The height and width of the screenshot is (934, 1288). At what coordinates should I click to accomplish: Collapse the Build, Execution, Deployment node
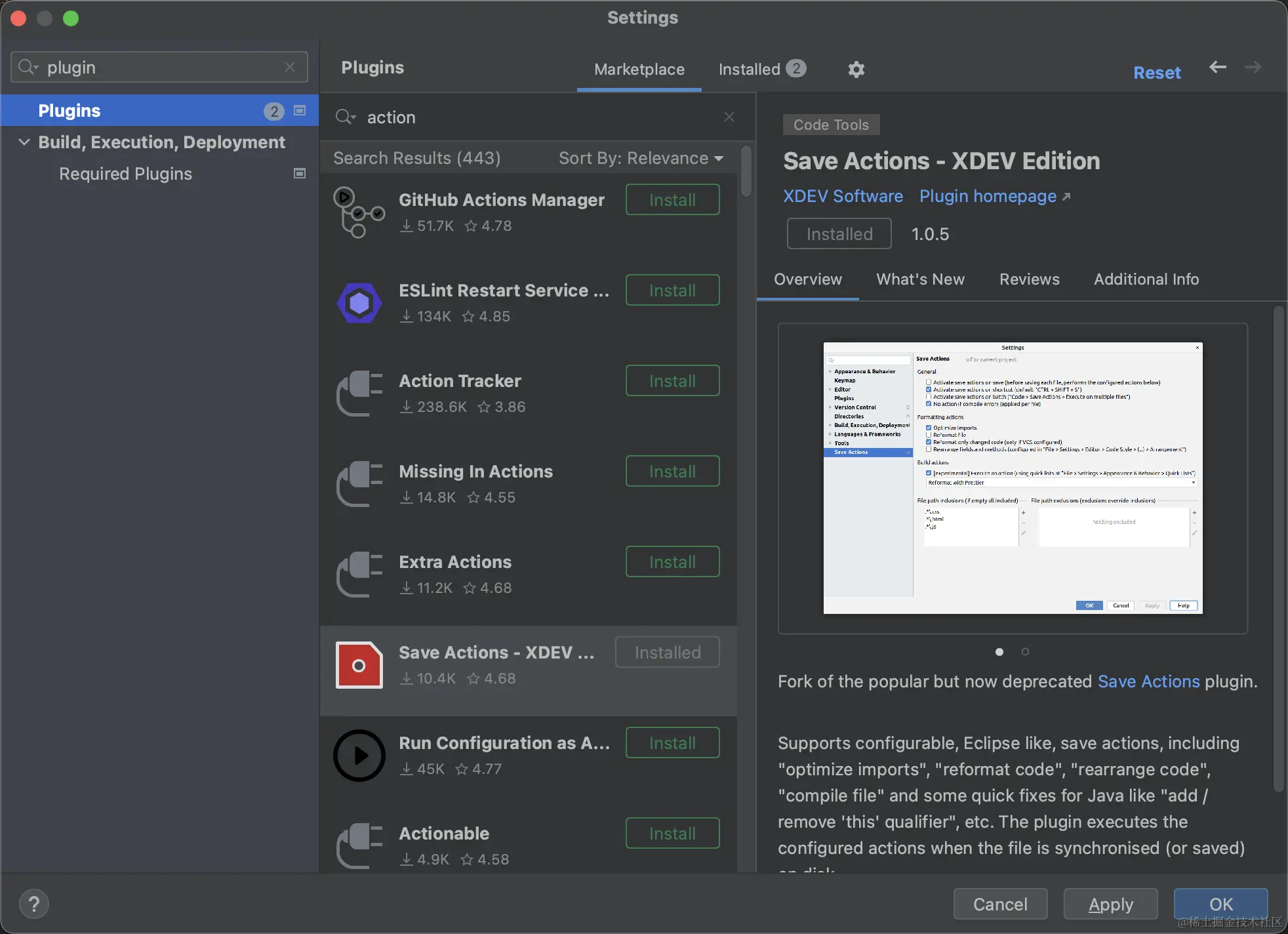24,142
